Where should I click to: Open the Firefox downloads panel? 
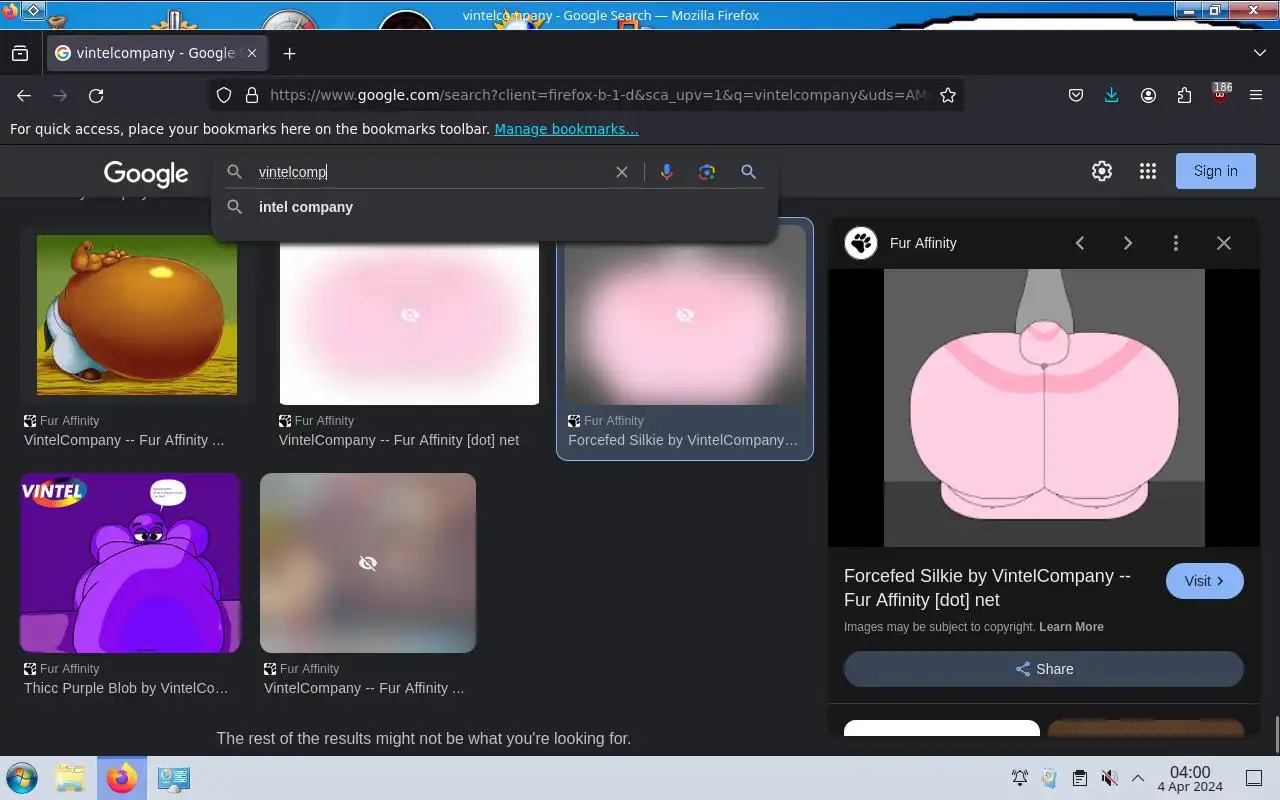(1111, 95)
